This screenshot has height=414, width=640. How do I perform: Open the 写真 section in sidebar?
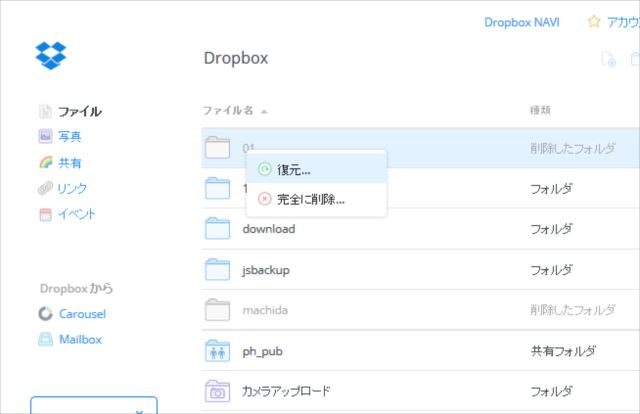69,136
